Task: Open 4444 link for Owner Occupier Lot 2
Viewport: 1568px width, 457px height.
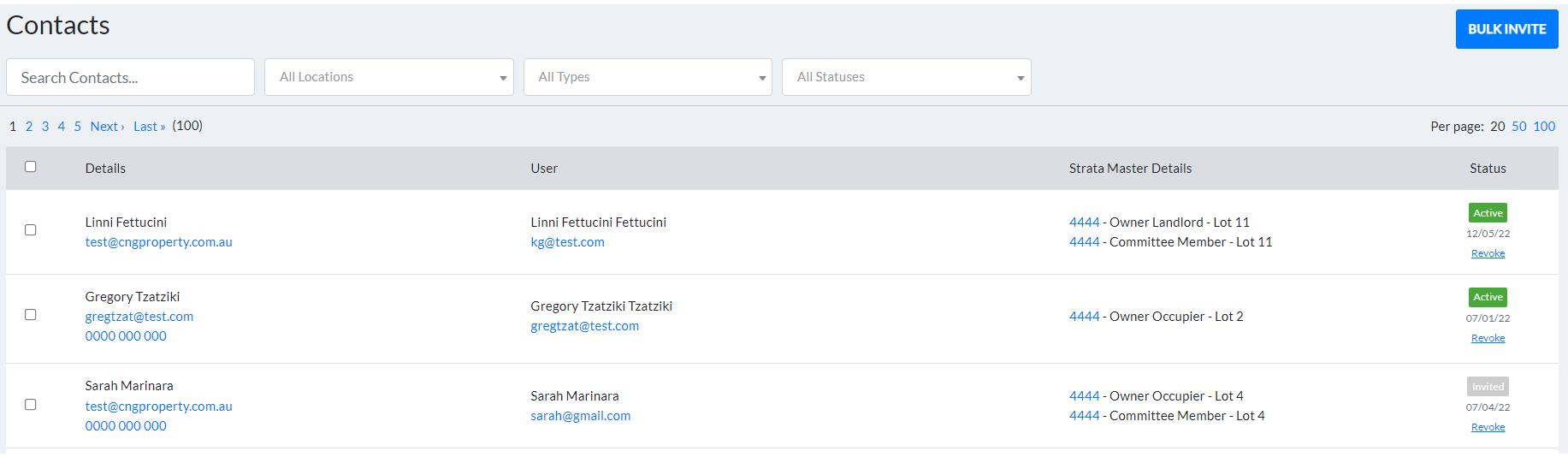Action: pyautogui.click(x=1084, y=317)
